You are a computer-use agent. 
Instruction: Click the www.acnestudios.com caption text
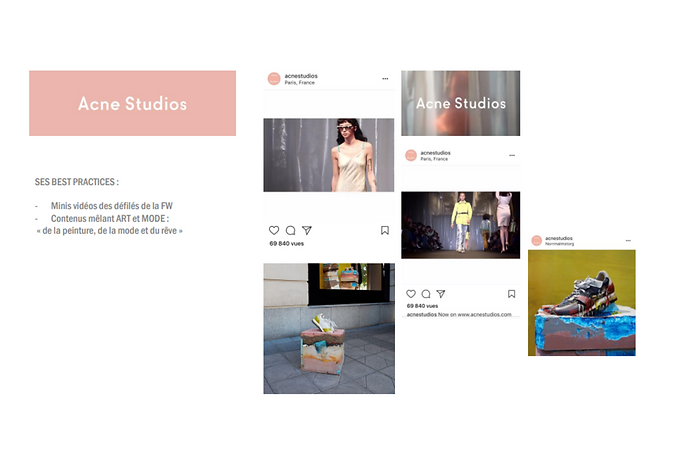point(485,314)
